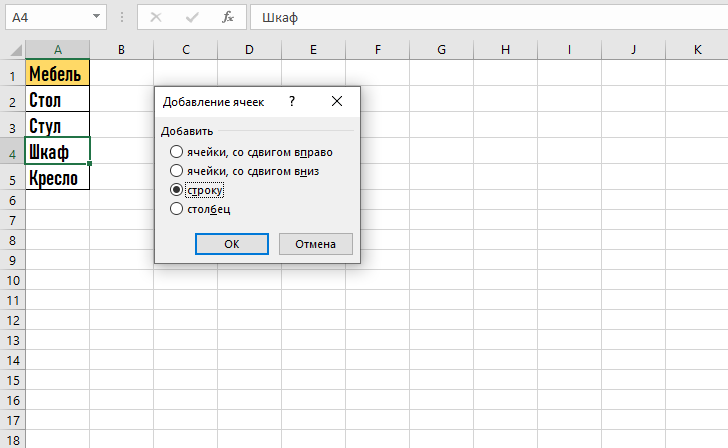Viewport: 728px width, 448px height.
Task: Click the formula bar containing Шкаф
Action: point(489,17)
